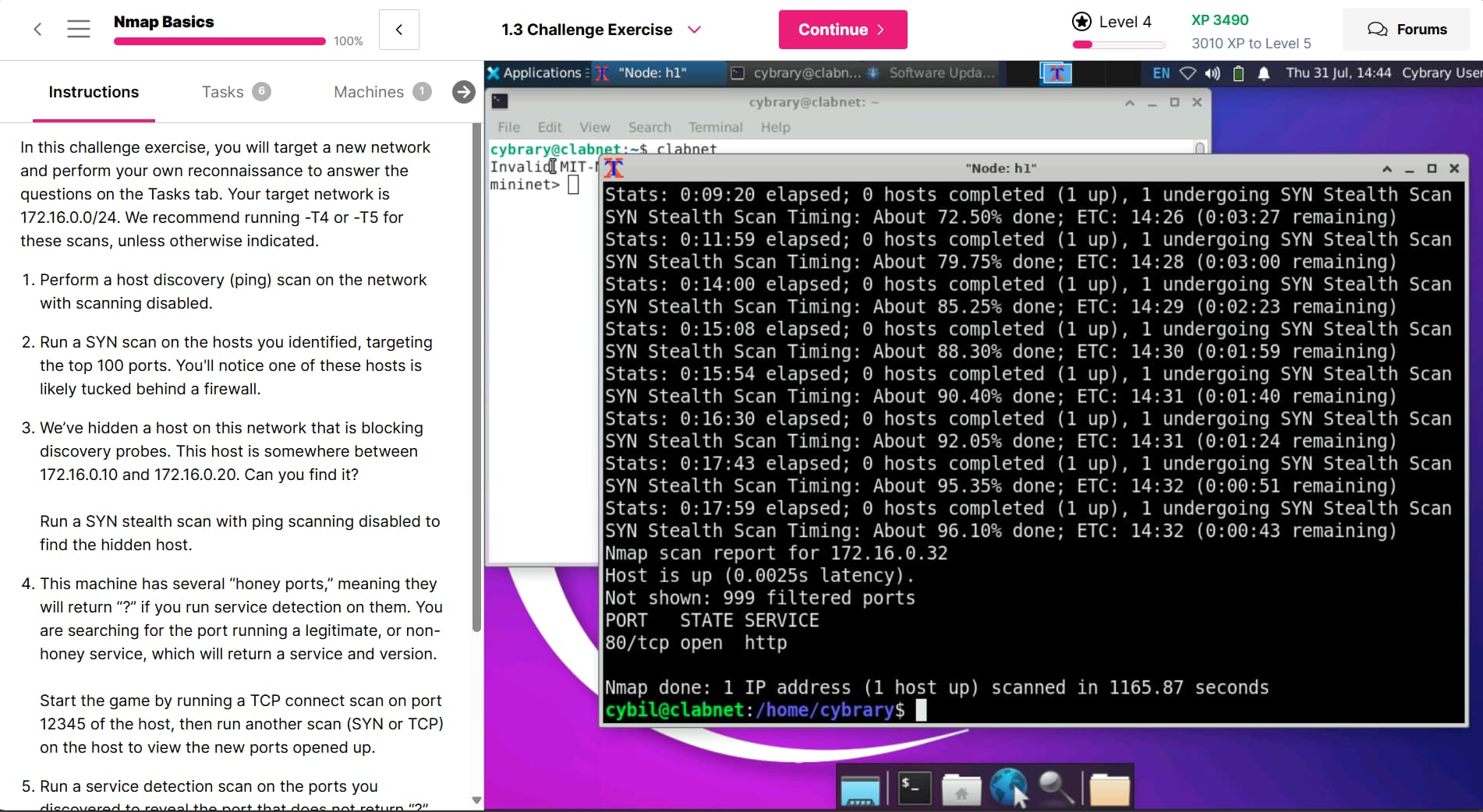
Task: Click the Cybrary User menu in the top panel
Action: point(1442,72)
